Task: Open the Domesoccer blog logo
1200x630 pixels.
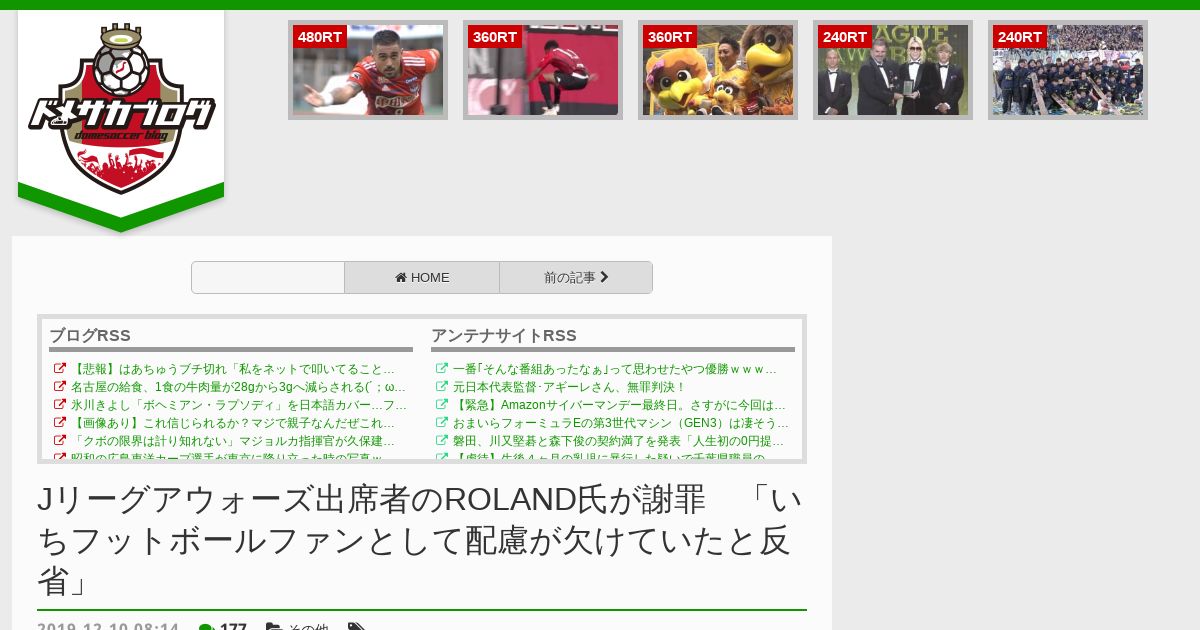Action: [x=121, y=108]
